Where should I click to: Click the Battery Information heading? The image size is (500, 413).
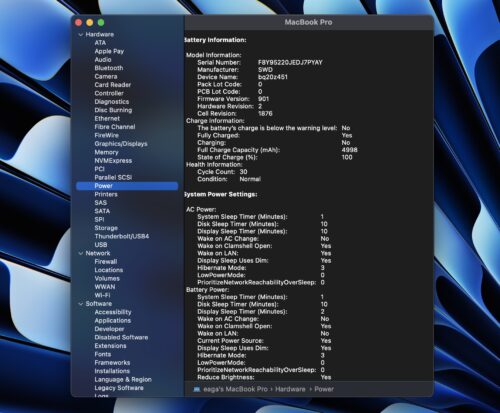[x=215, y=40]
